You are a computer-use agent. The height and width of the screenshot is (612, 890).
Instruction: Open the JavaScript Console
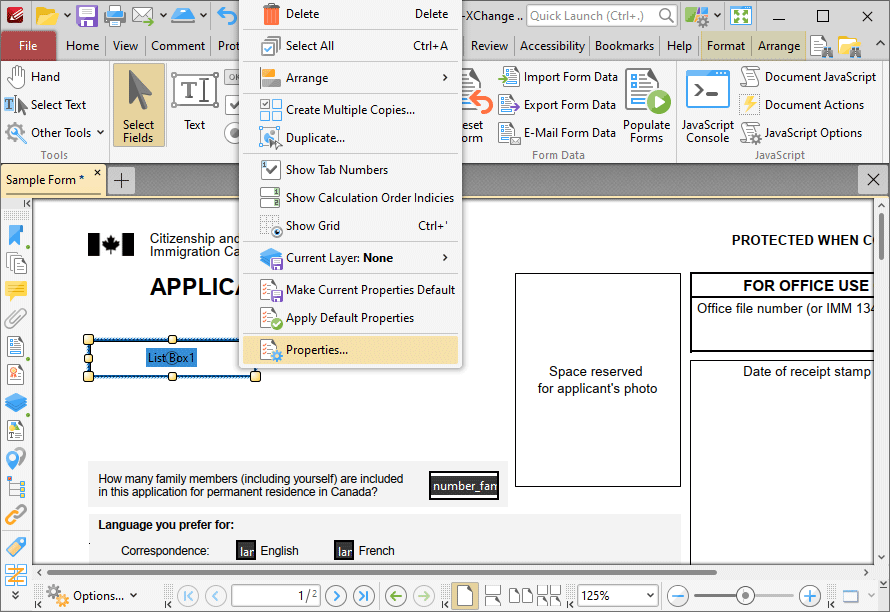click(707, 107)
